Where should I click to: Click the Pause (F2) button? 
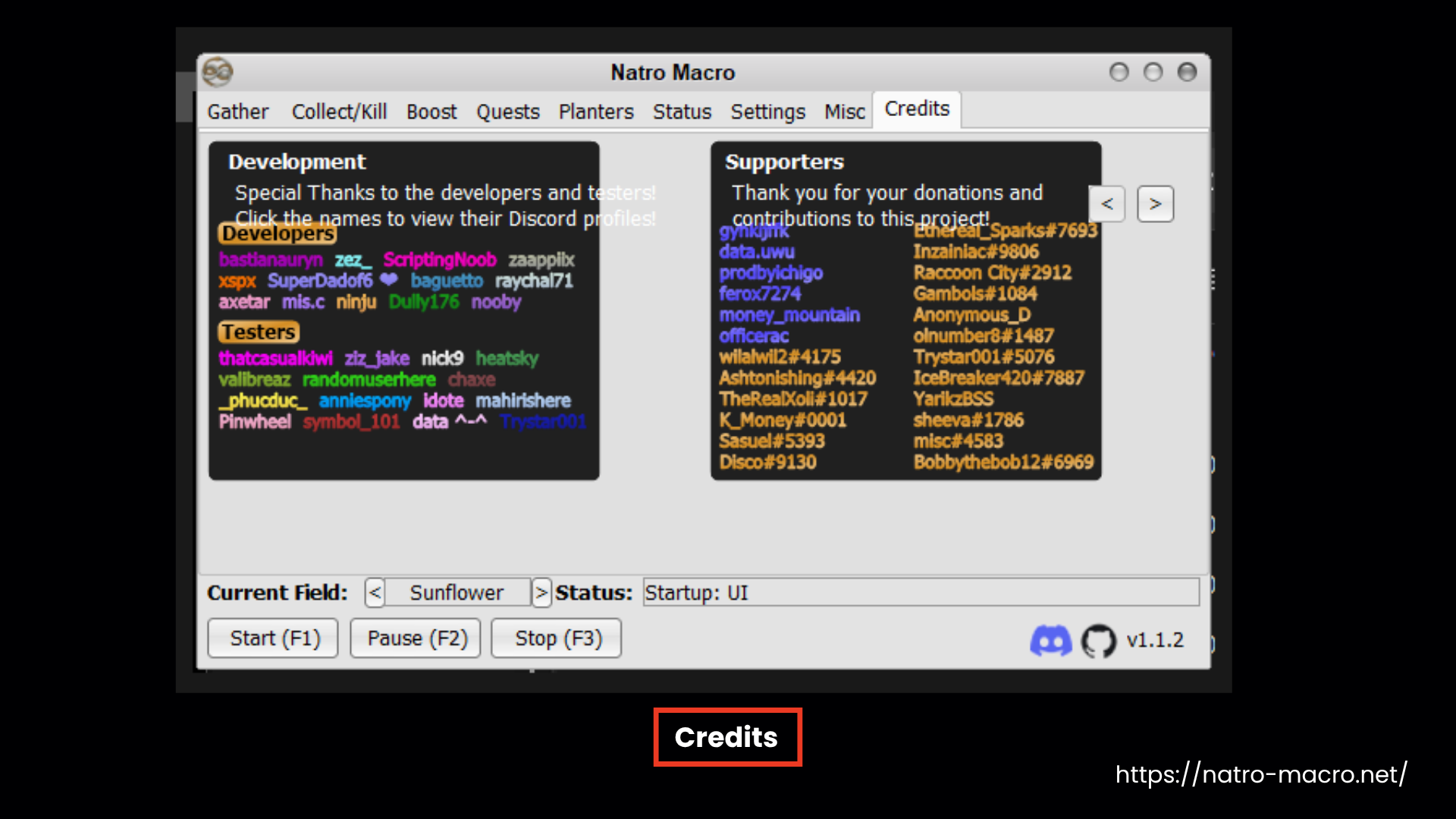(x=416, y=639)
